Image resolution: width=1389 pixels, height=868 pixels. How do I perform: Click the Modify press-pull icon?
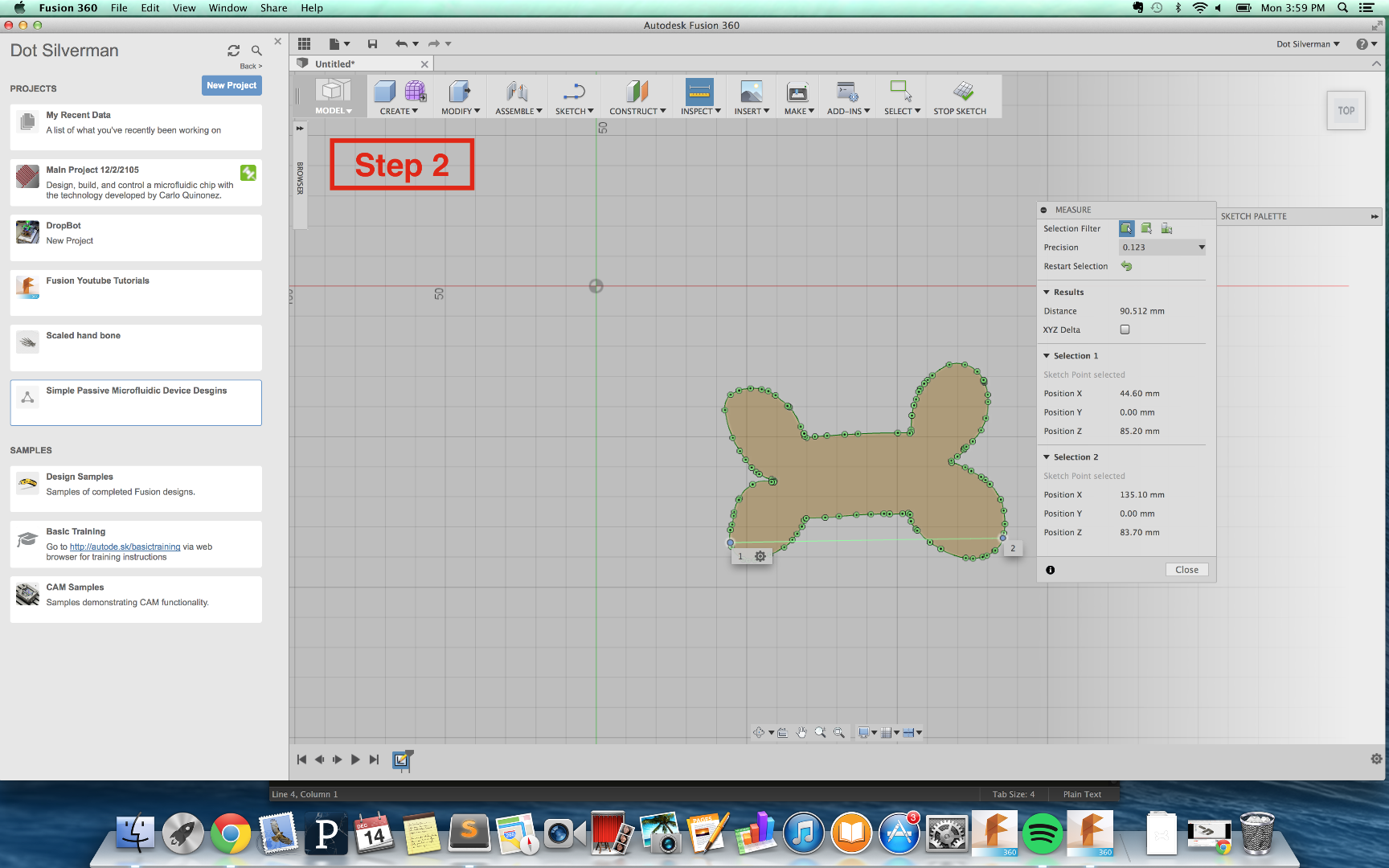460,92
